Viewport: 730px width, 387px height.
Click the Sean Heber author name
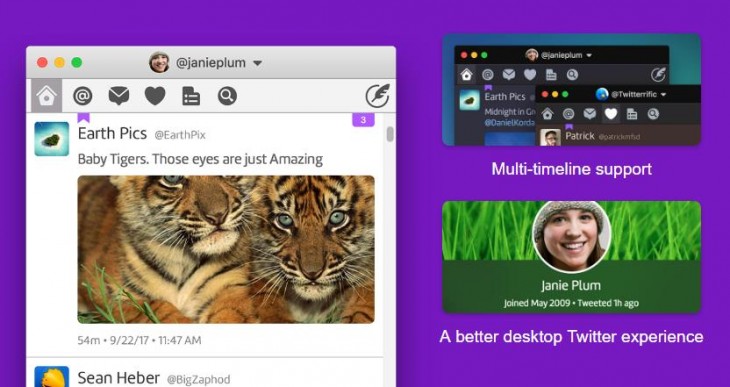(119, 378)
